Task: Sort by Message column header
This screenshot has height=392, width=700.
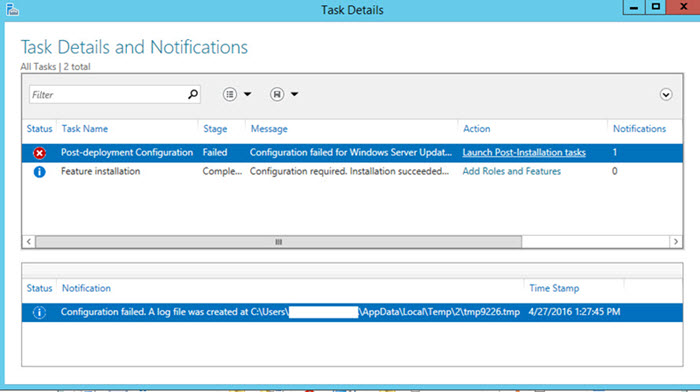Action: click(269, 129)
